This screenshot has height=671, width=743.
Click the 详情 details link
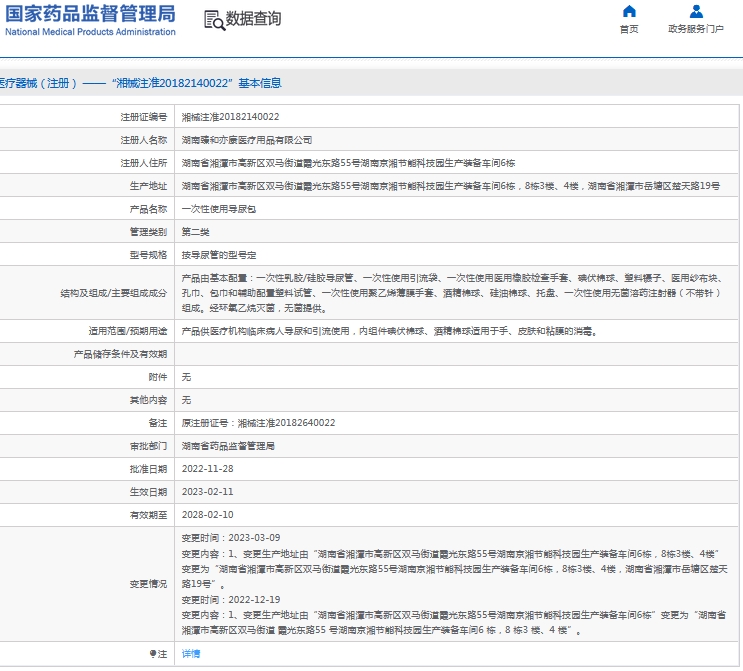[x=191, y=654]
